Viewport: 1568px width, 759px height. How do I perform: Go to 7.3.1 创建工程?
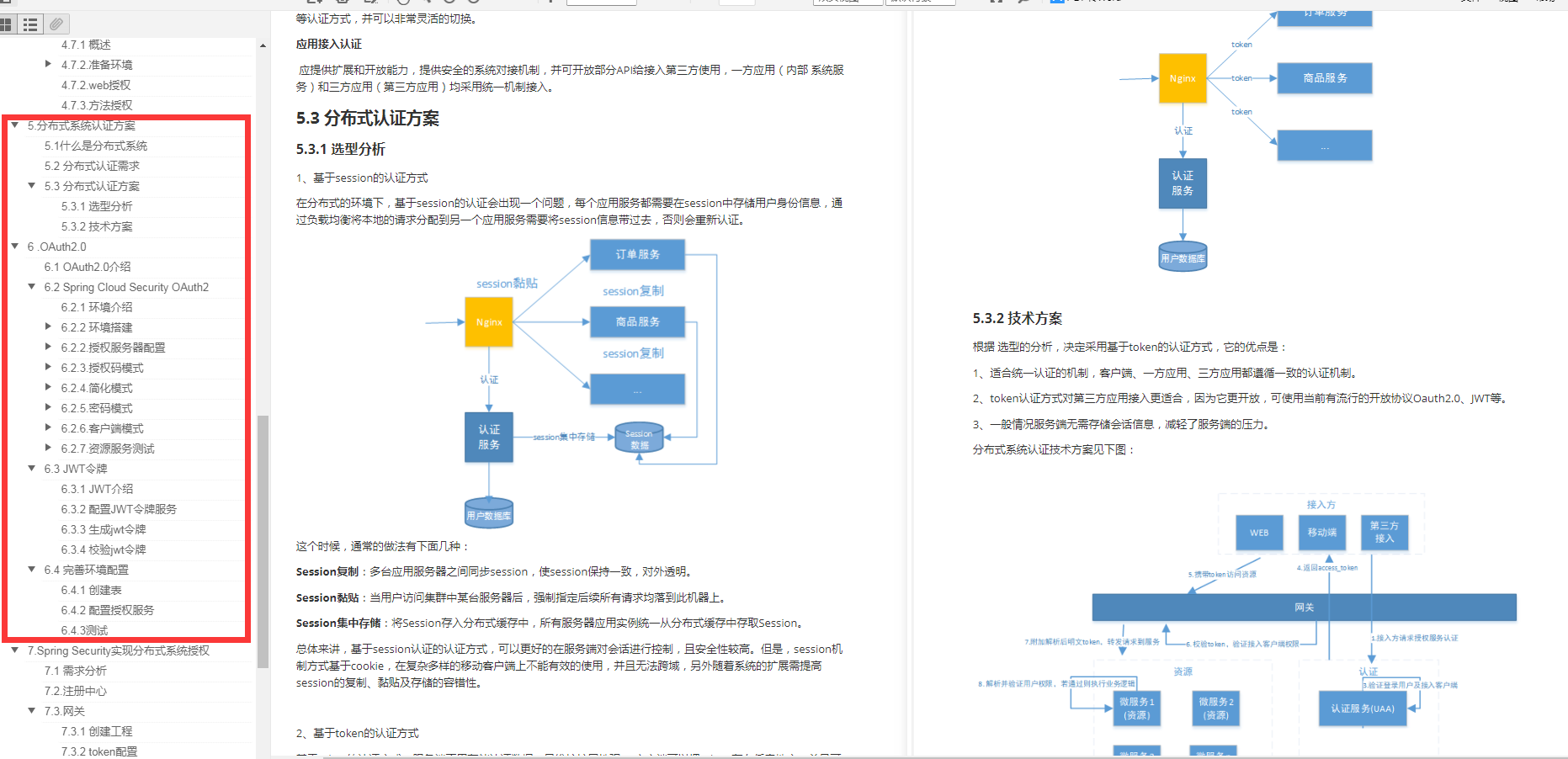(x=97, y=731)
